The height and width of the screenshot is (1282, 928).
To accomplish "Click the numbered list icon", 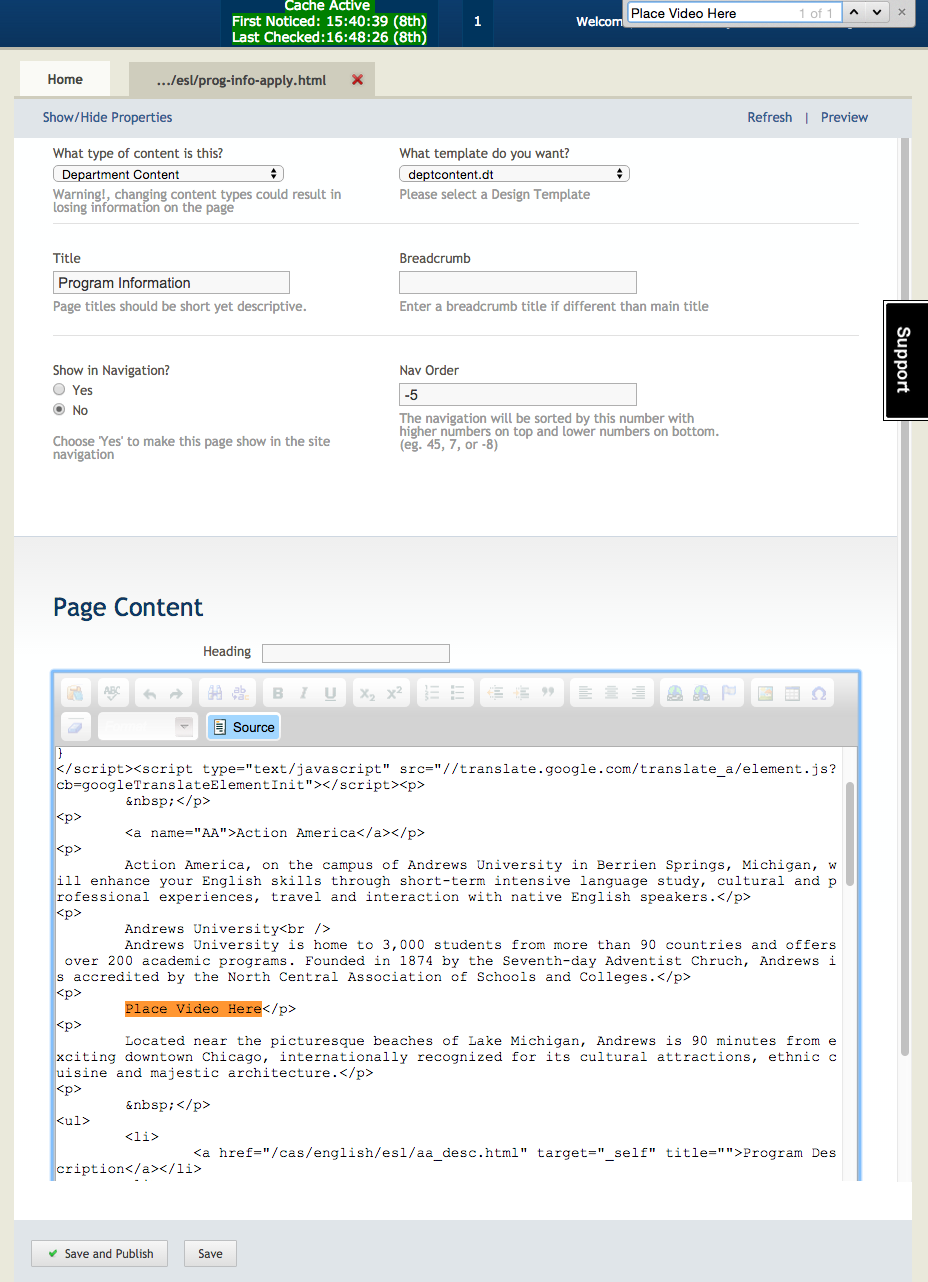I will point(432,693).
